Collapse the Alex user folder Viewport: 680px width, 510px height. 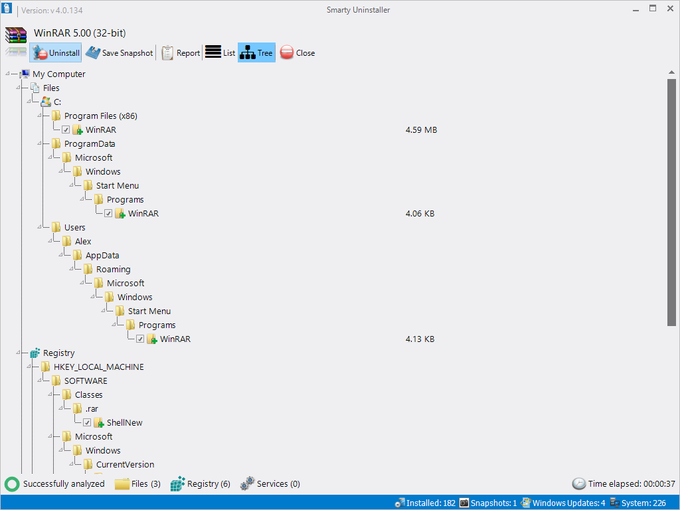[50, 241]
